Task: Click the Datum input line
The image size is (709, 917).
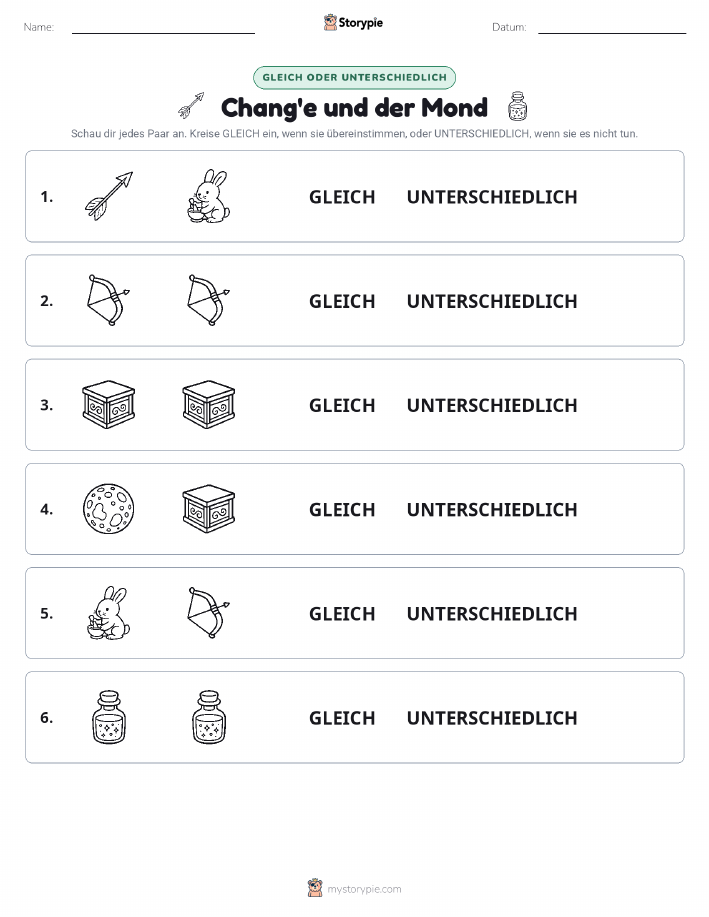Action: 612,28
